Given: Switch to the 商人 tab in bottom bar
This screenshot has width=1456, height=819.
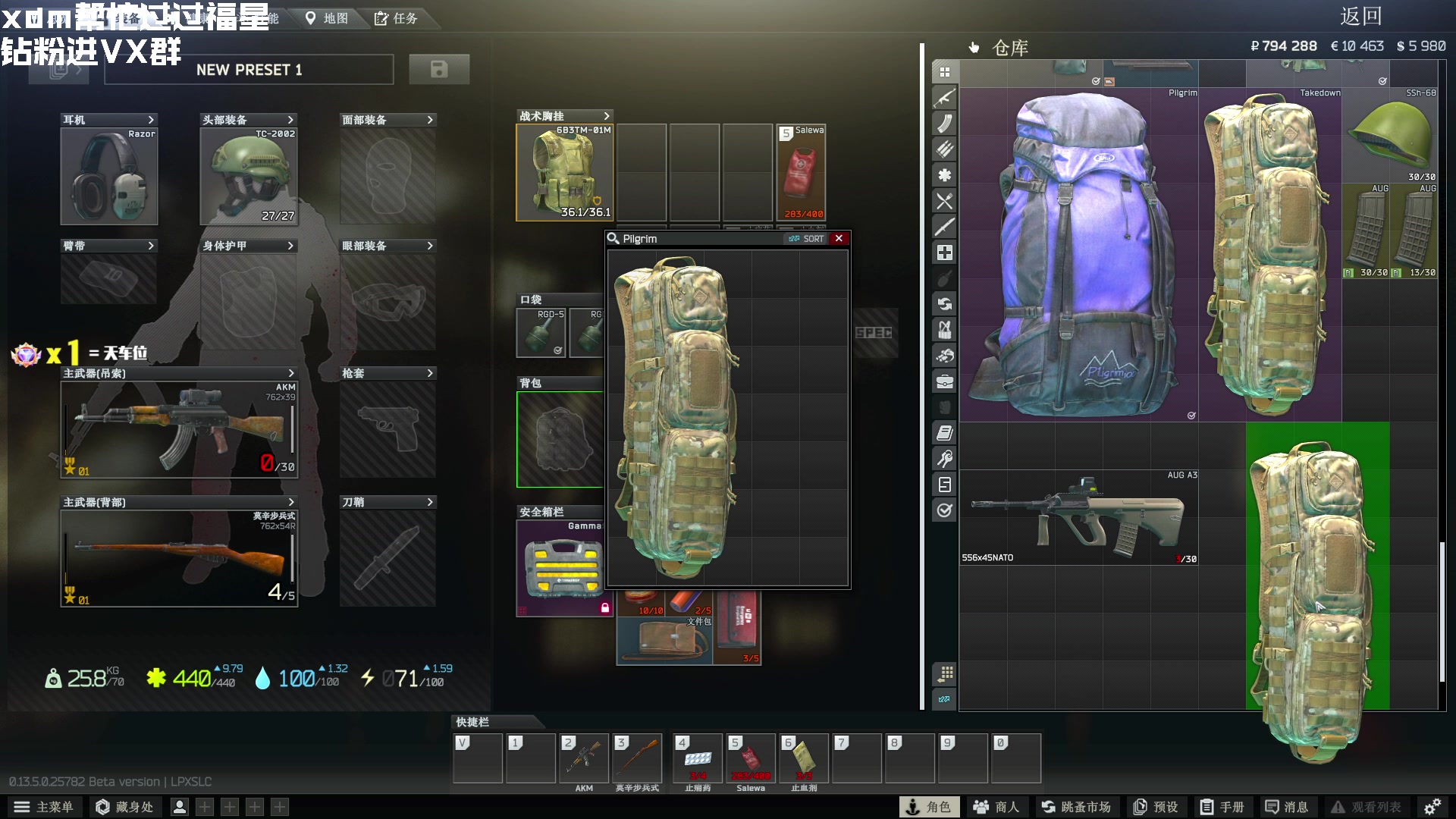Looking at the screenshot, I should pos(996,807).
